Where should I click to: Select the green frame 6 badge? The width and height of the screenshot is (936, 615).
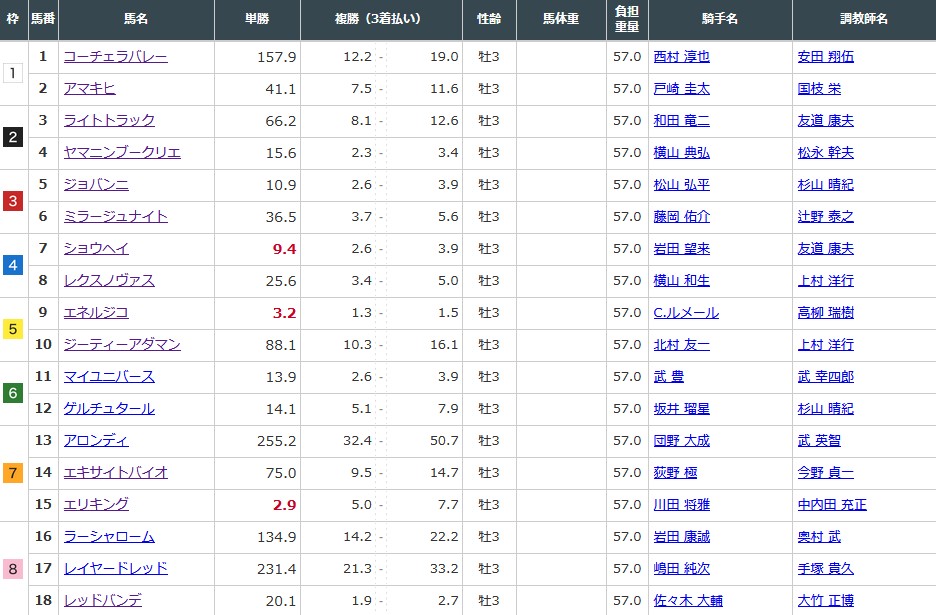click(x=13, y=393)
